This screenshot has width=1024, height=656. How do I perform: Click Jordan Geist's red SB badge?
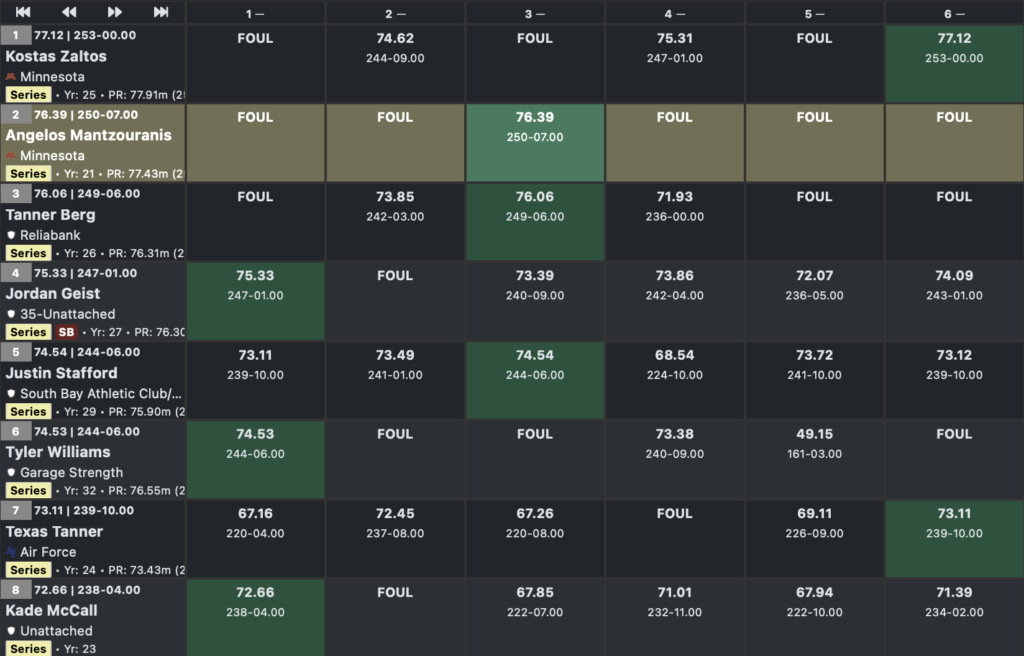[66, 332]
